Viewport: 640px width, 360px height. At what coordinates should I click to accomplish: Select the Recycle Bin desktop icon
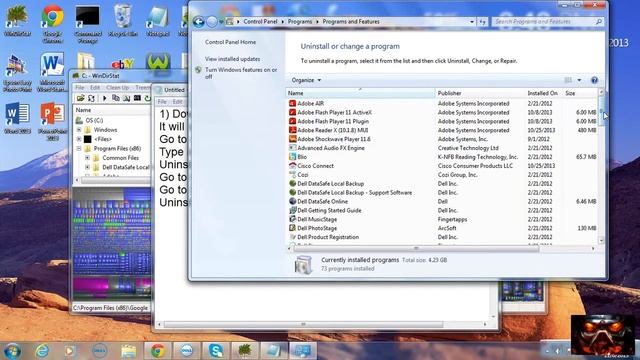pos(123,20)
